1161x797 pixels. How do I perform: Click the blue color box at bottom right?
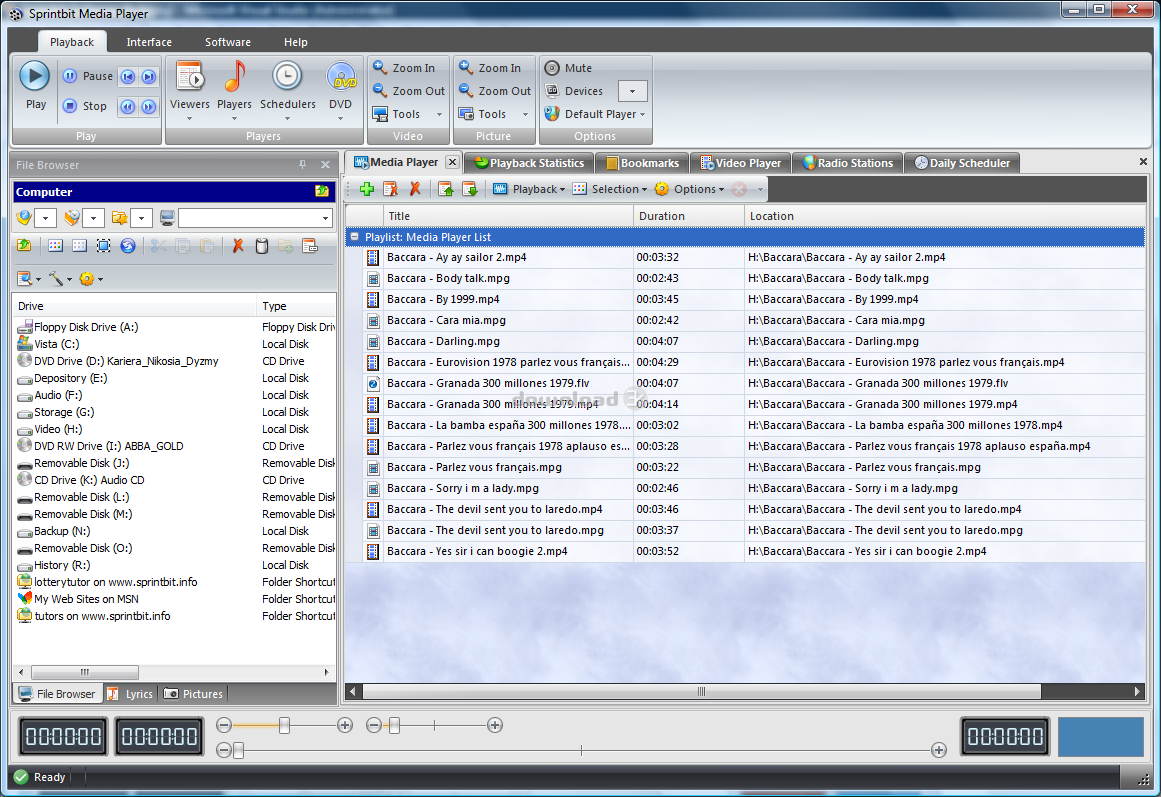click(1100, 736)
